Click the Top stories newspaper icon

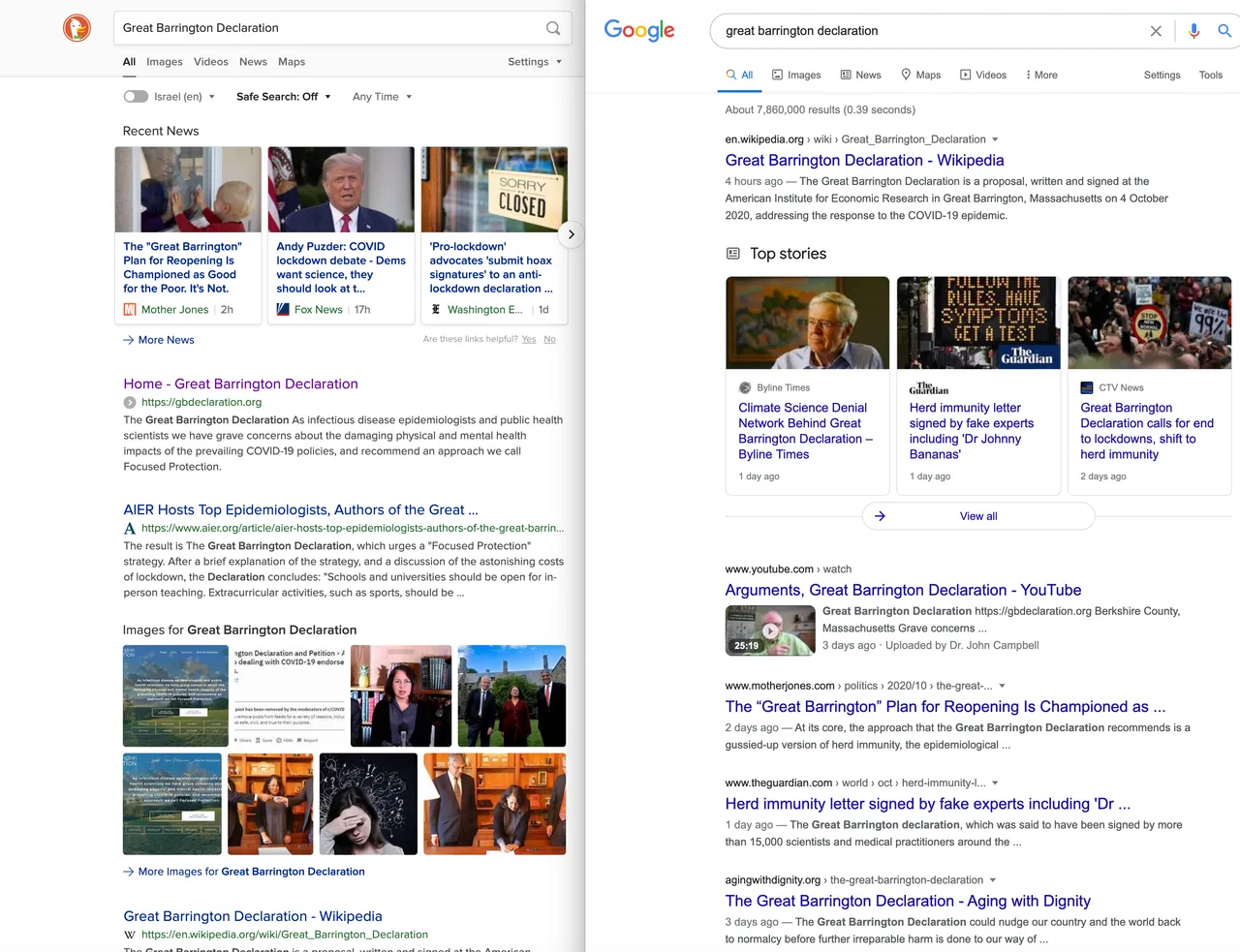[x=733, y=254]
